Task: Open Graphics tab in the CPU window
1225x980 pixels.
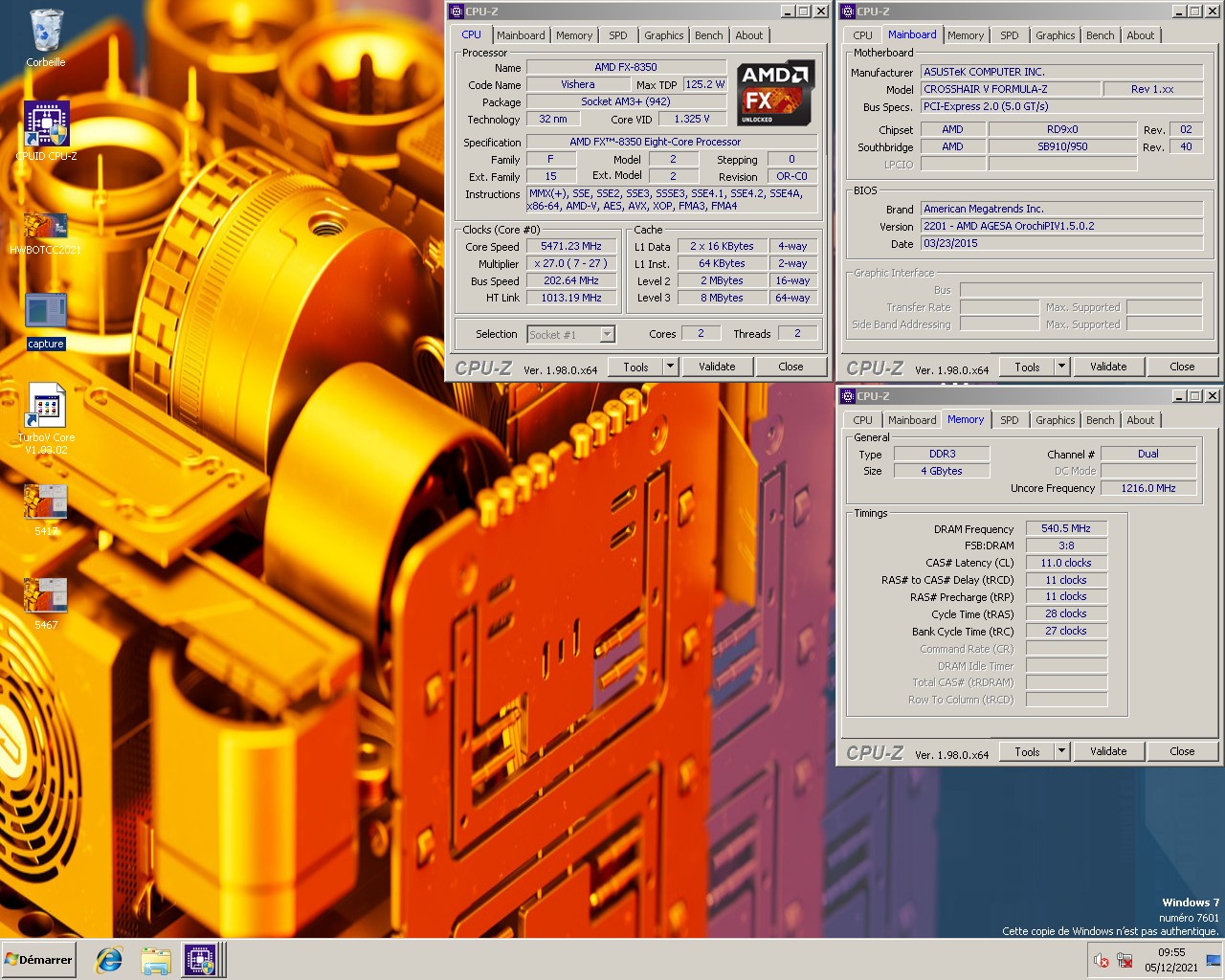Action: pos(664,35)
